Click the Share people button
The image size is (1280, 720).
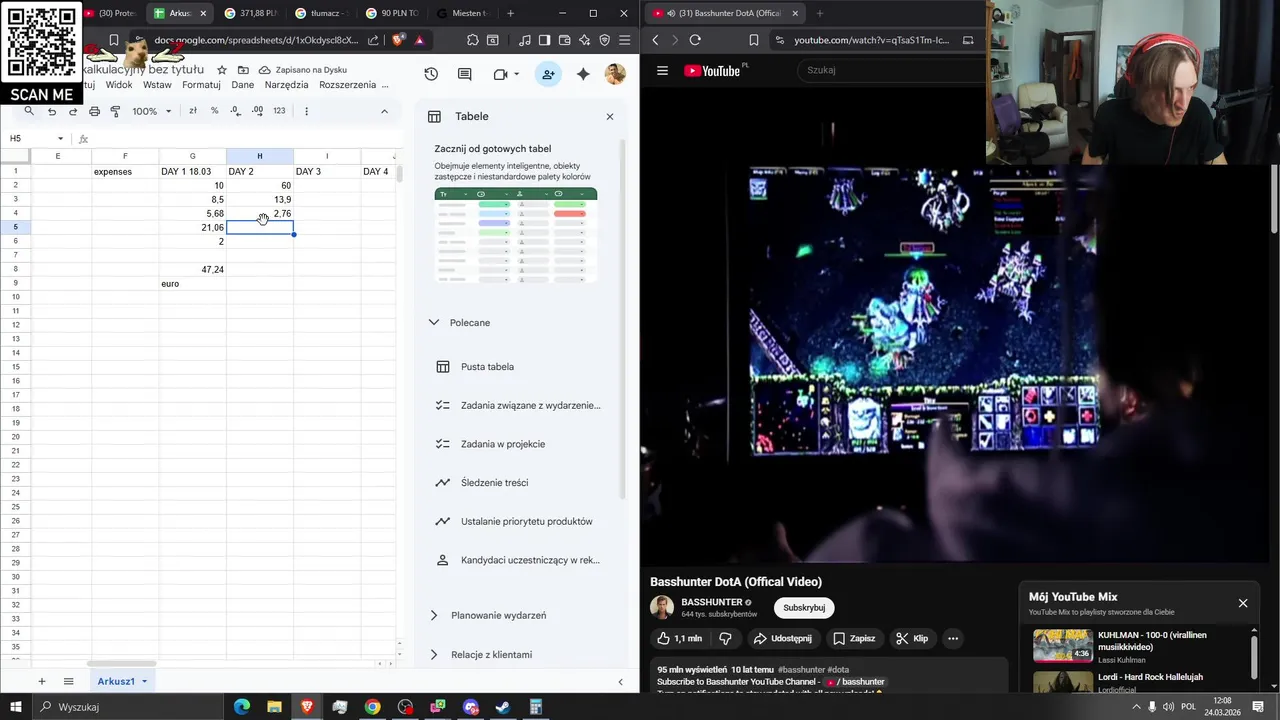(548, 74)
